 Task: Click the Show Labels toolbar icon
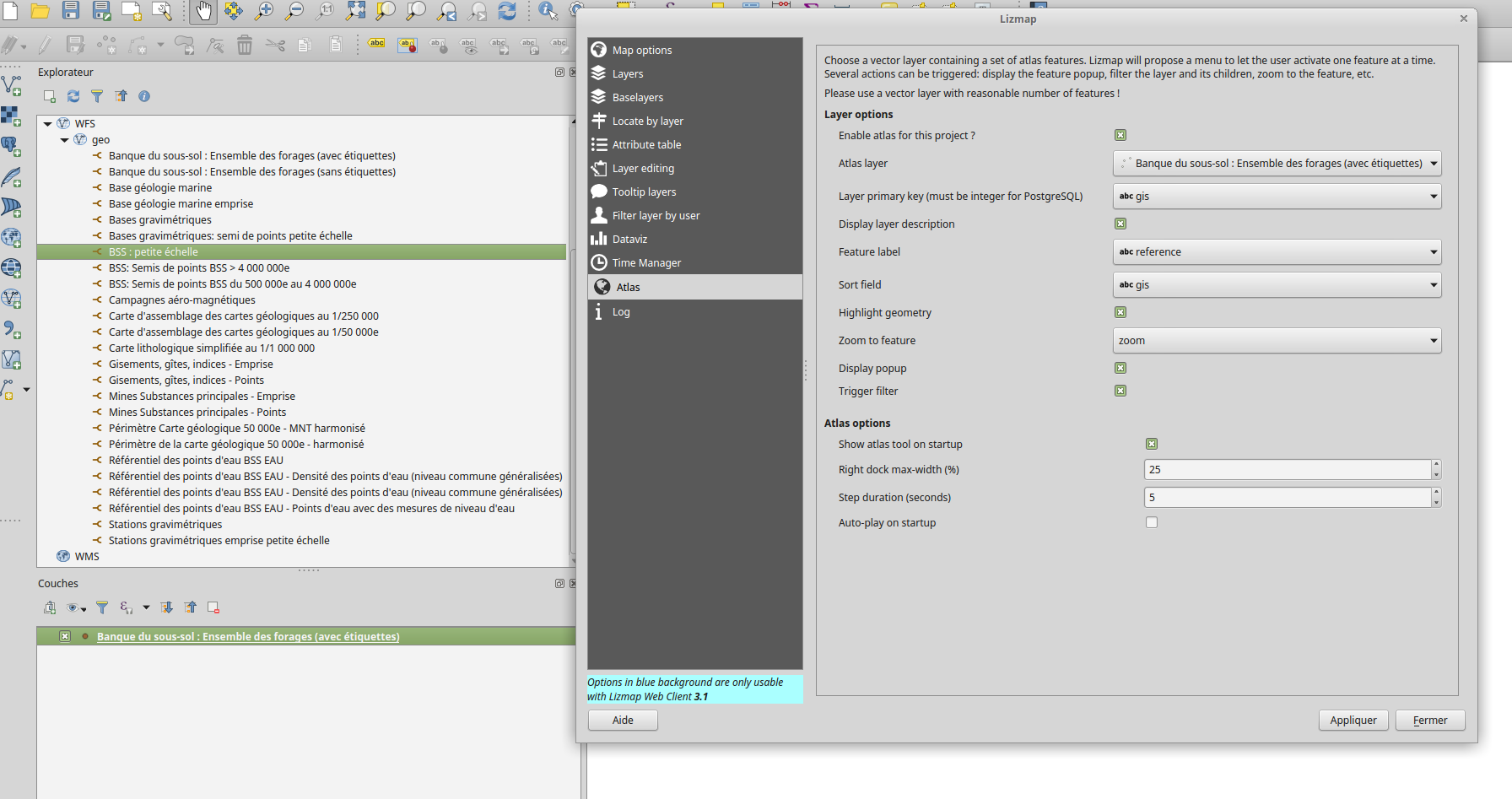point(377,44)
